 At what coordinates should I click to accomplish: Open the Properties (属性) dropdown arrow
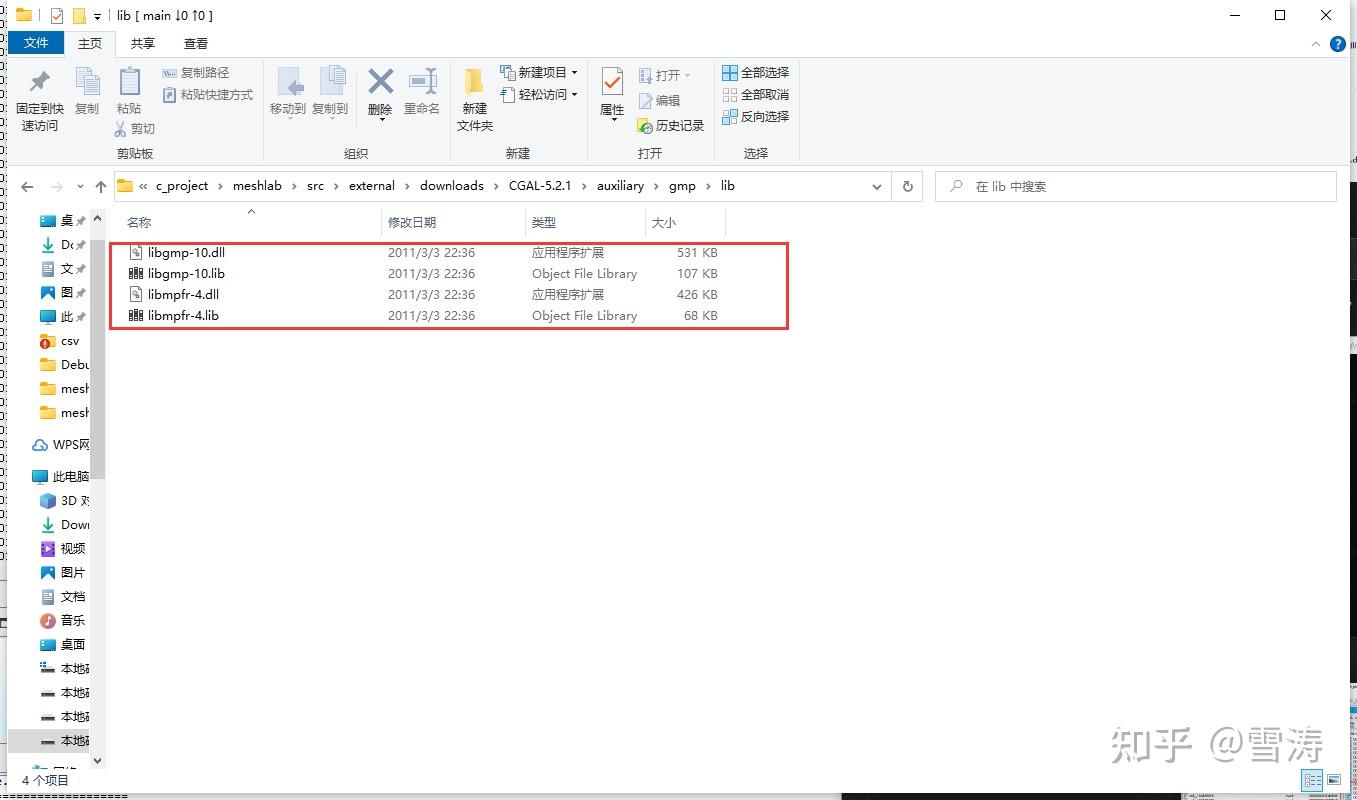tap(612, 119)
